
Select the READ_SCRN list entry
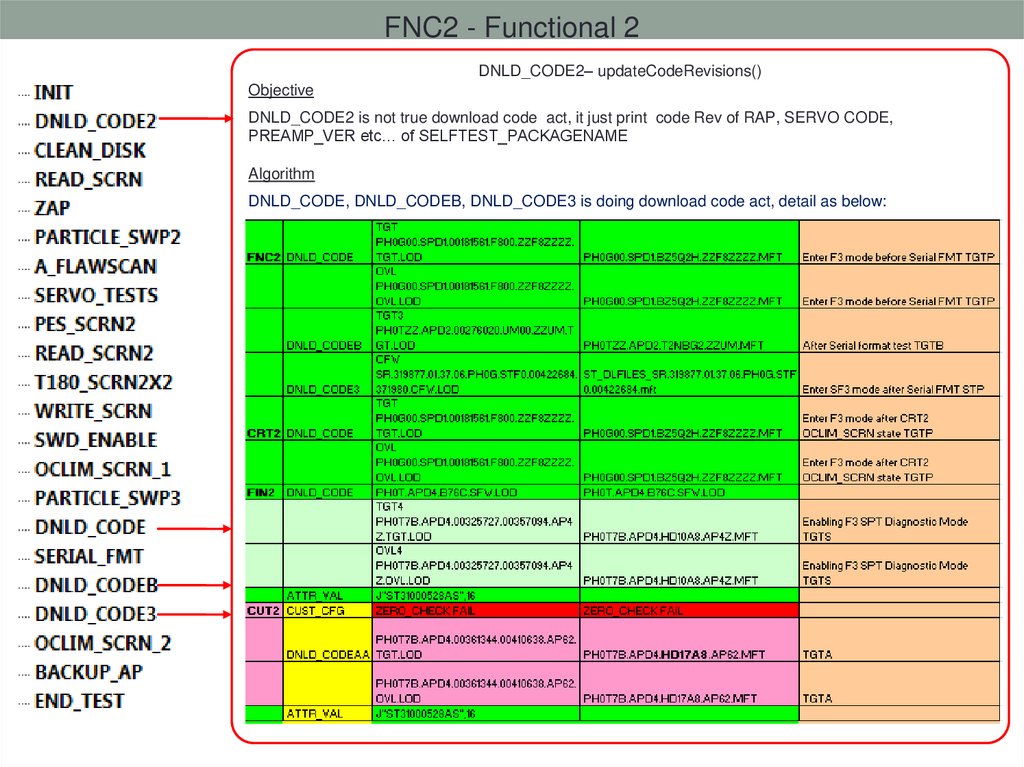pyautogui.click(x=88, y=179)
